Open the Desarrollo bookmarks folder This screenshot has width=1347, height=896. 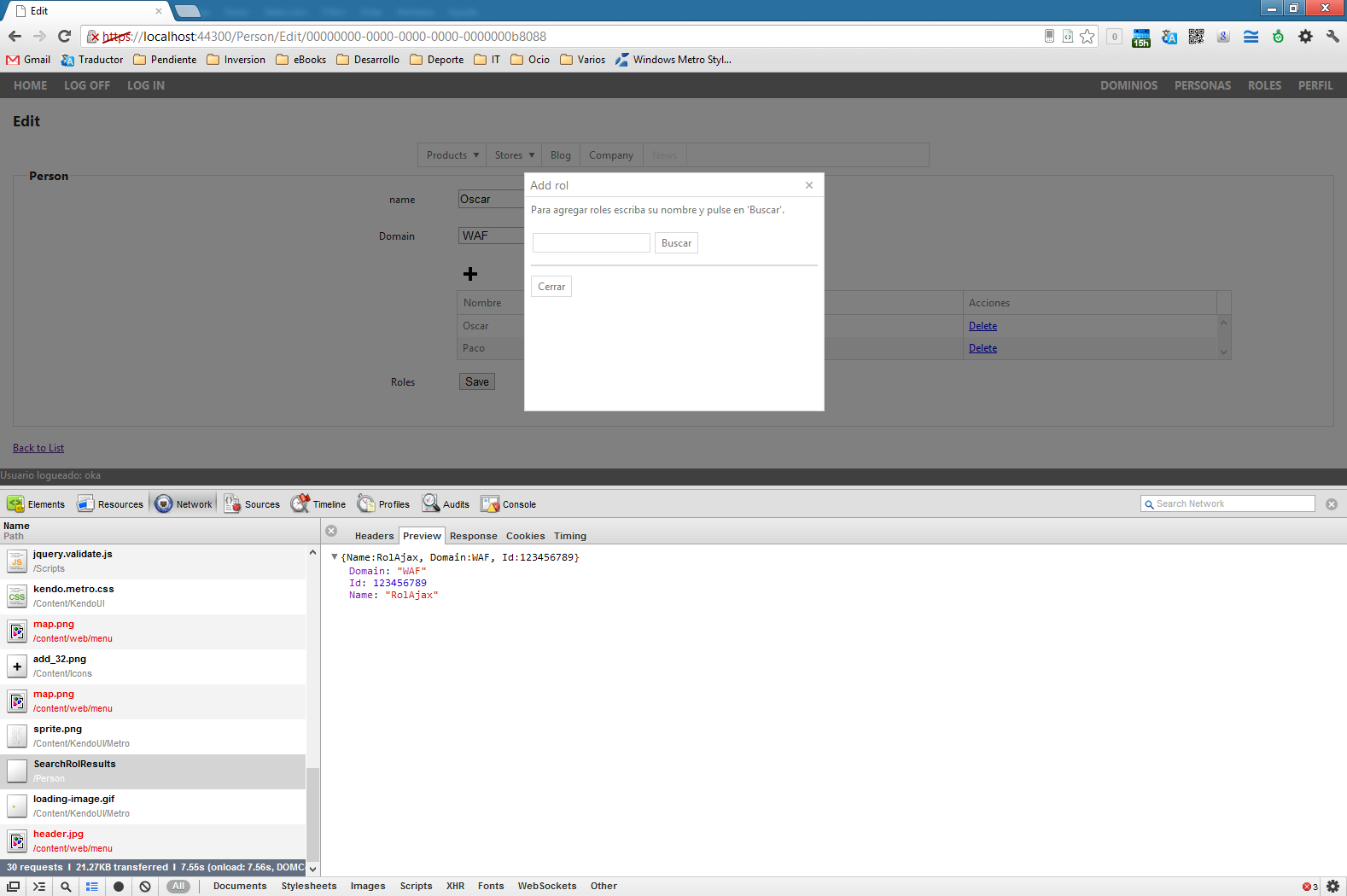(x=368, y=60)
